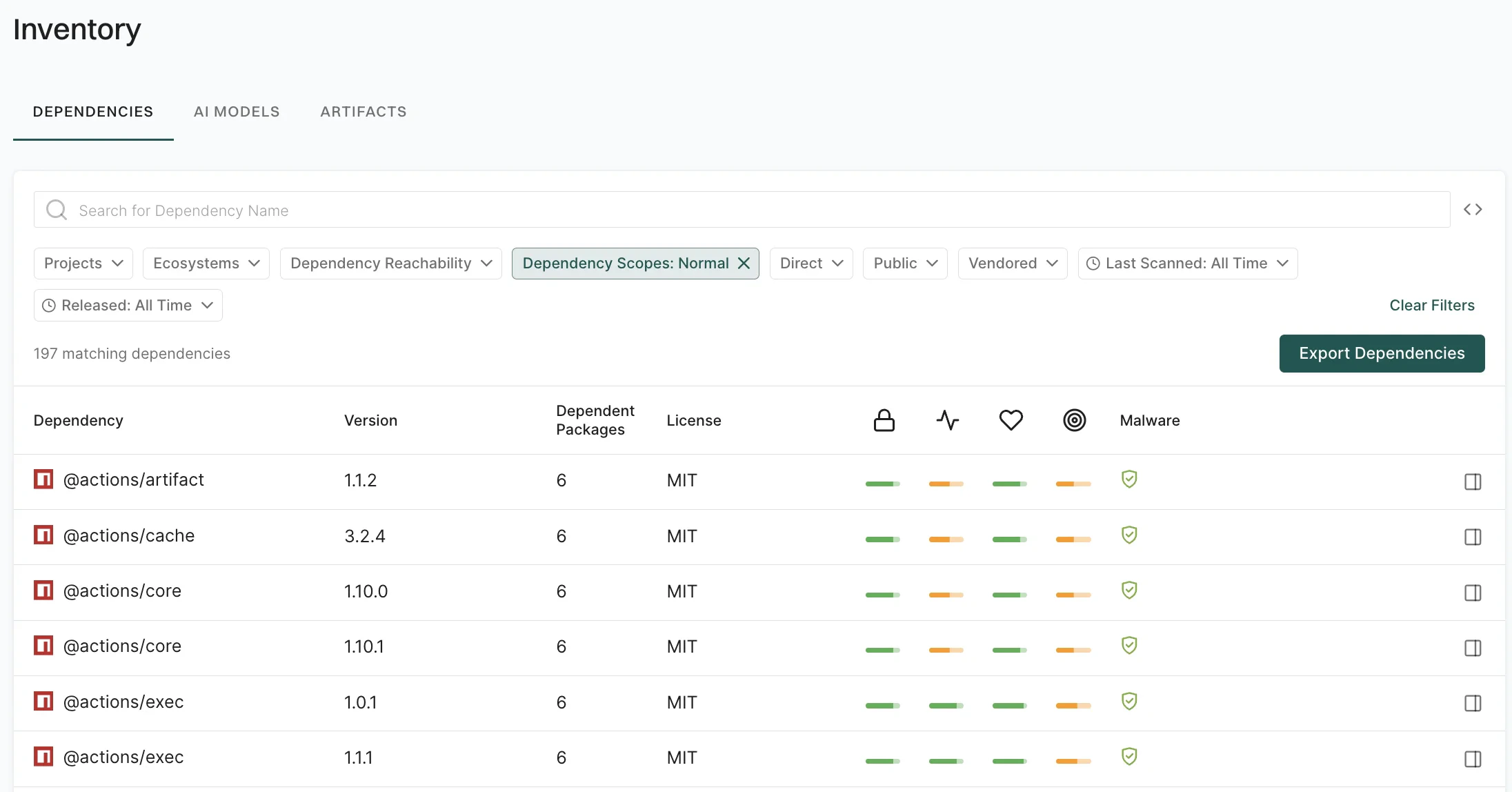1512x792 pixels.
Task: Open the Projects filter dropdown
Action: tap(83, 263)
